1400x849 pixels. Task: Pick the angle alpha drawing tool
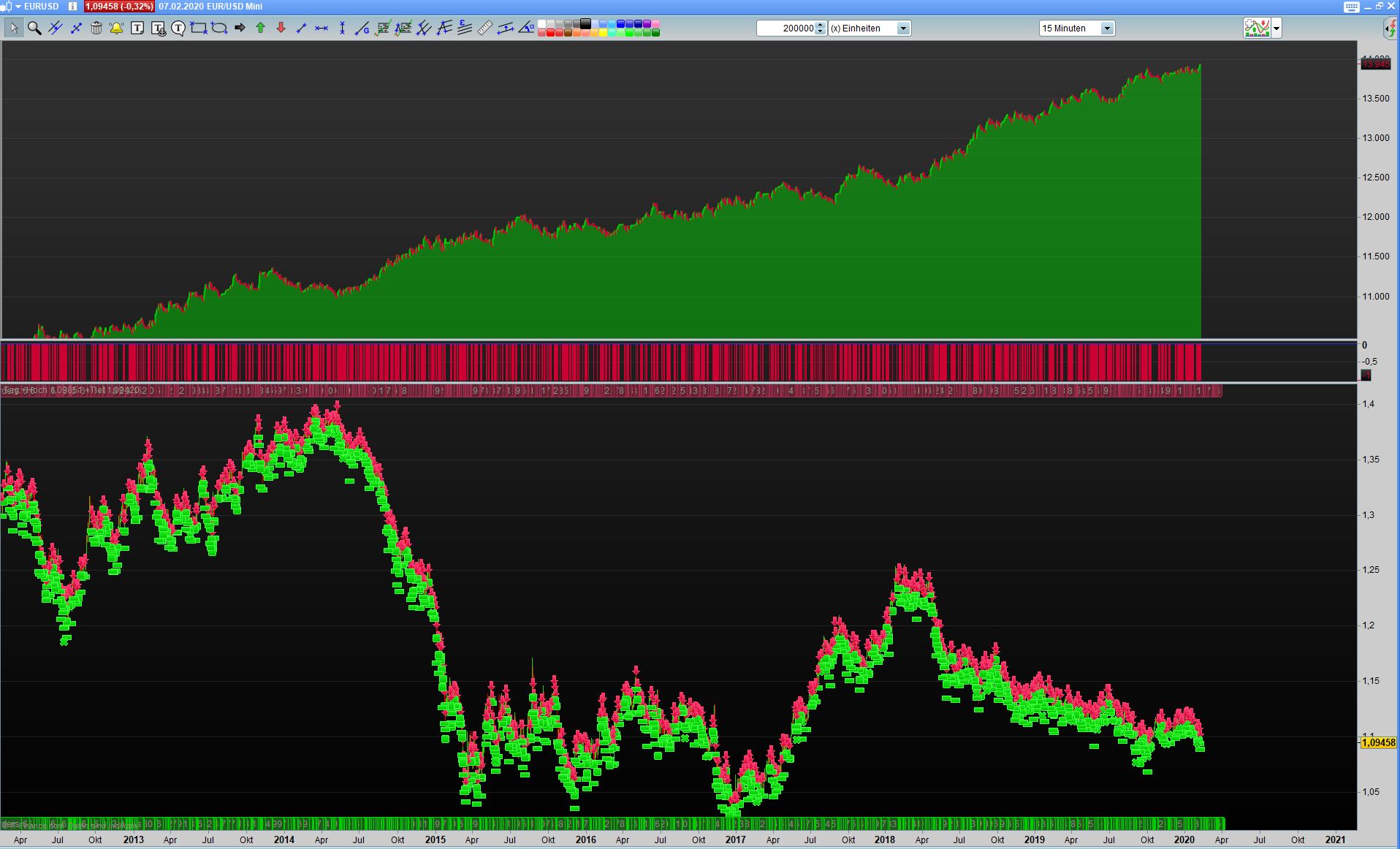click(x=526, y=28)
